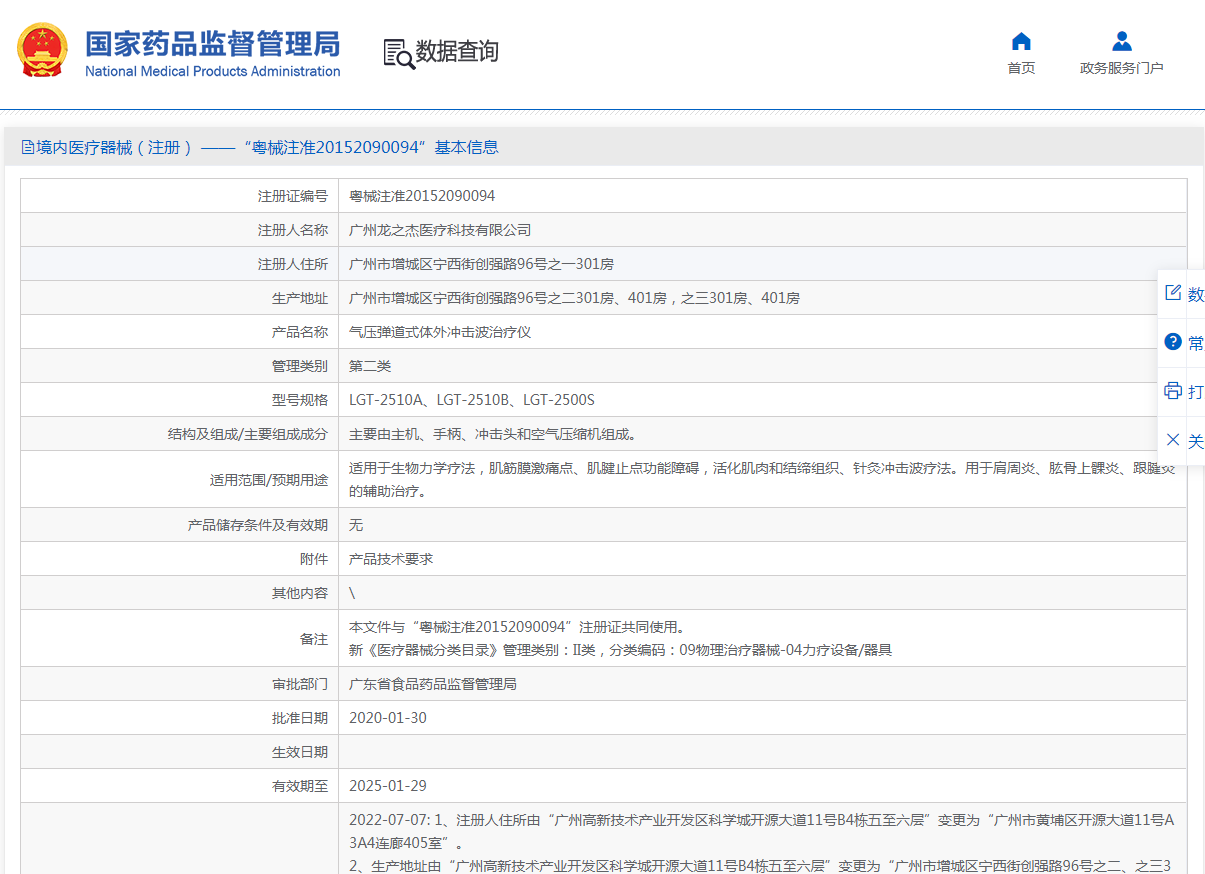Select the remark line starting with 本文件与
This screenshot has width=1205, height=874.
[x=518, y=627]
